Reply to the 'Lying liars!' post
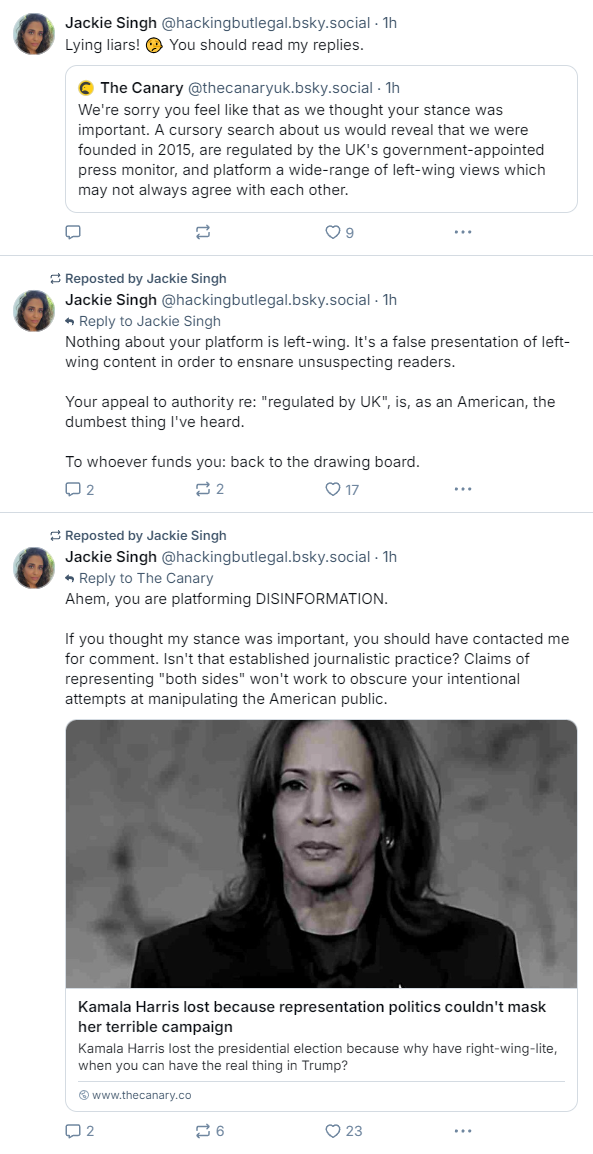This screenshot has width=593, height=1154. tap(73, 233)
